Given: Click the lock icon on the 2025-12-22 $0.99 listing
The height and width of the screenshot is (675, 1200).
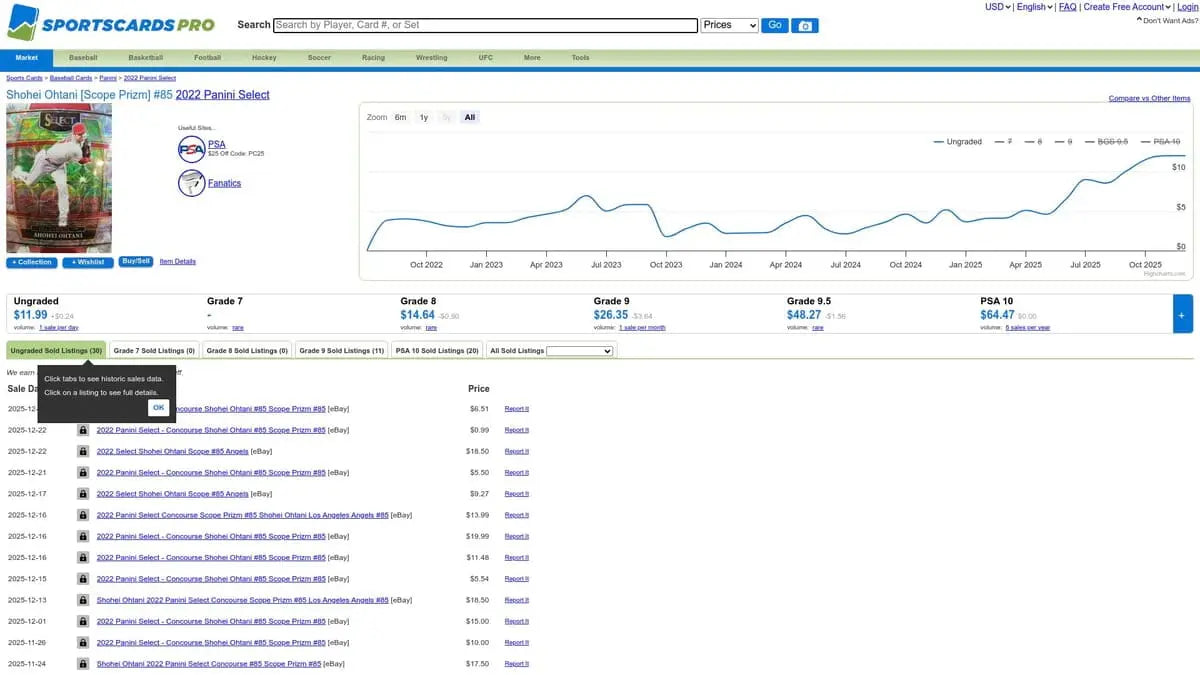Looking at the screenshot, I should (83, 430).
